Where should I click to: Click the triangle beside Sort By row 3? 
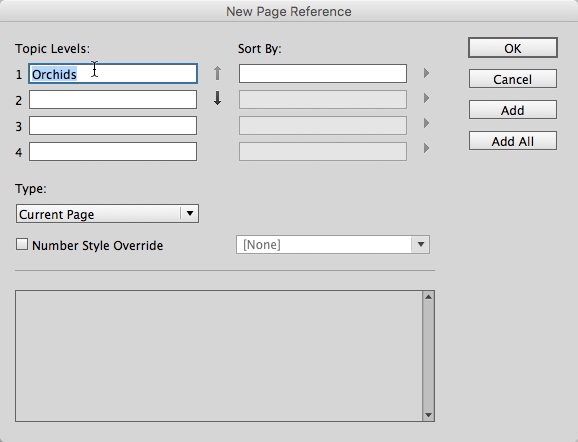coord(426,123)
